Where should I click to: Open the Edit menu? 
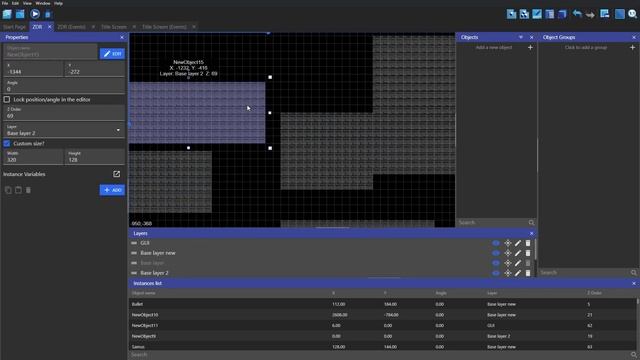point(15,3)
